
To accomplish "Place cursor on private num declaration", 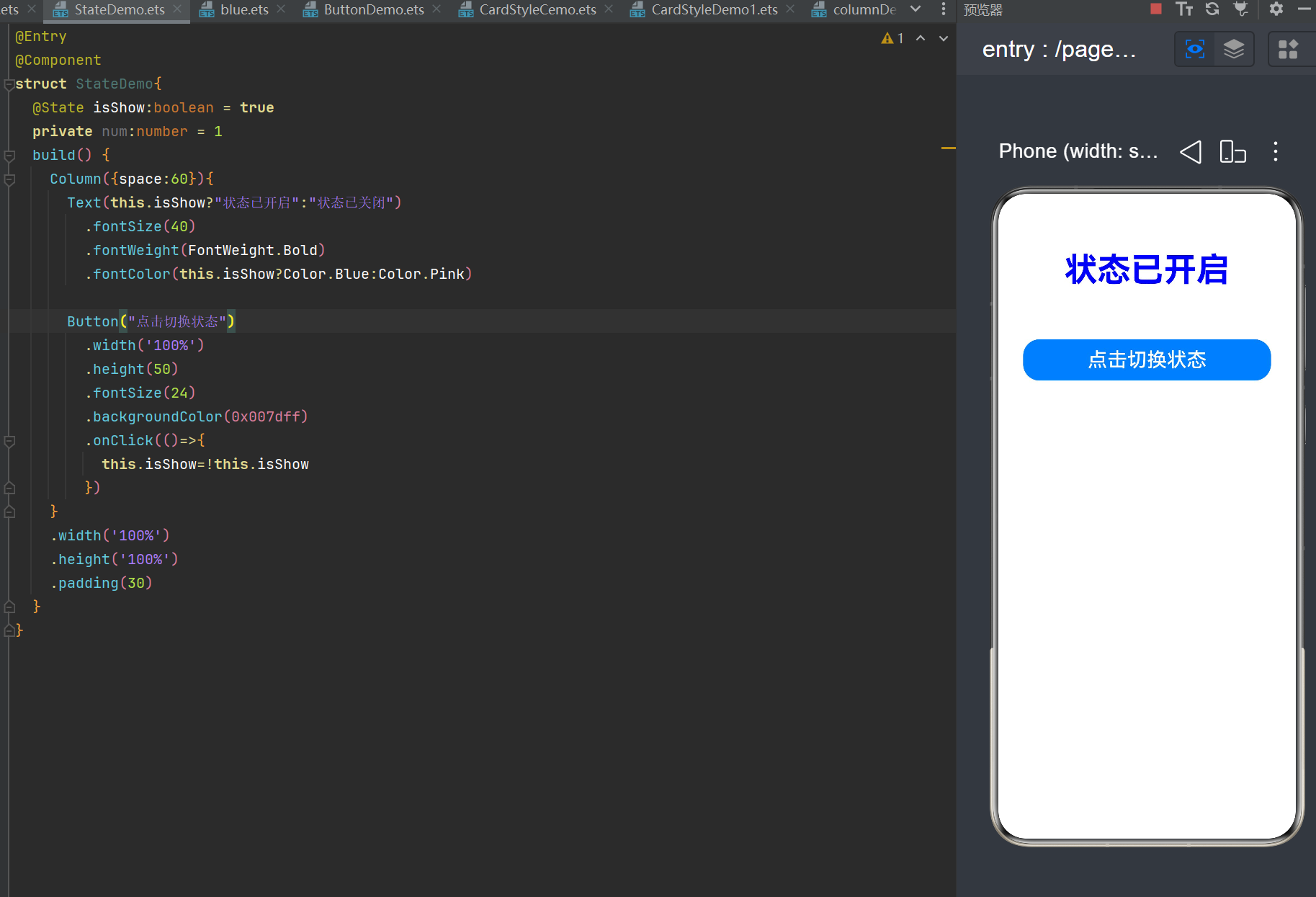I will [x=127, y=131].
